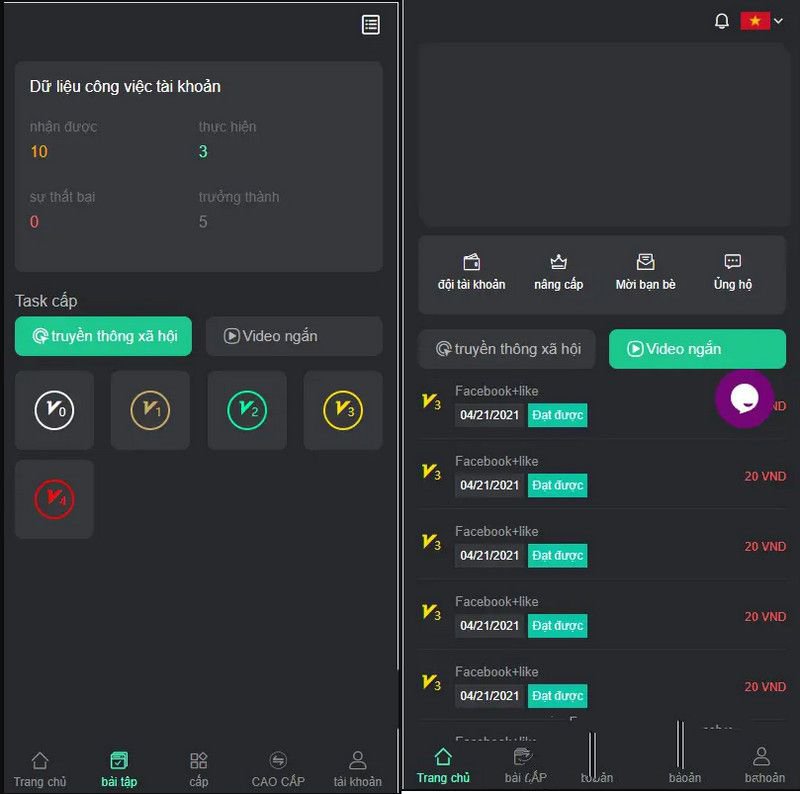Image resolution: width=800 pixels, height=794 pixels.
Task: Go to bài tập tab in left navigation
Action: (x=119, y=769)
